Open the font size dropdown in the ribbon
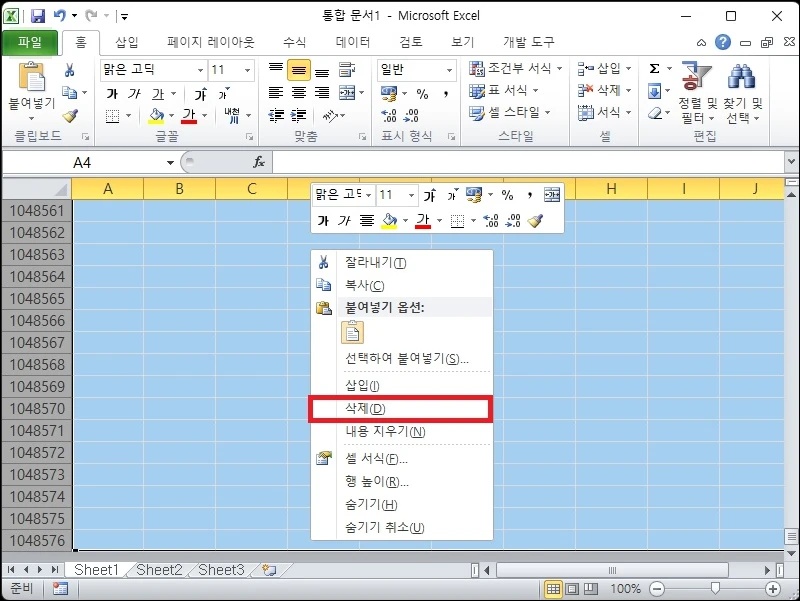The width and height of the screenshot is (800, 601). (x=248, y=71)
